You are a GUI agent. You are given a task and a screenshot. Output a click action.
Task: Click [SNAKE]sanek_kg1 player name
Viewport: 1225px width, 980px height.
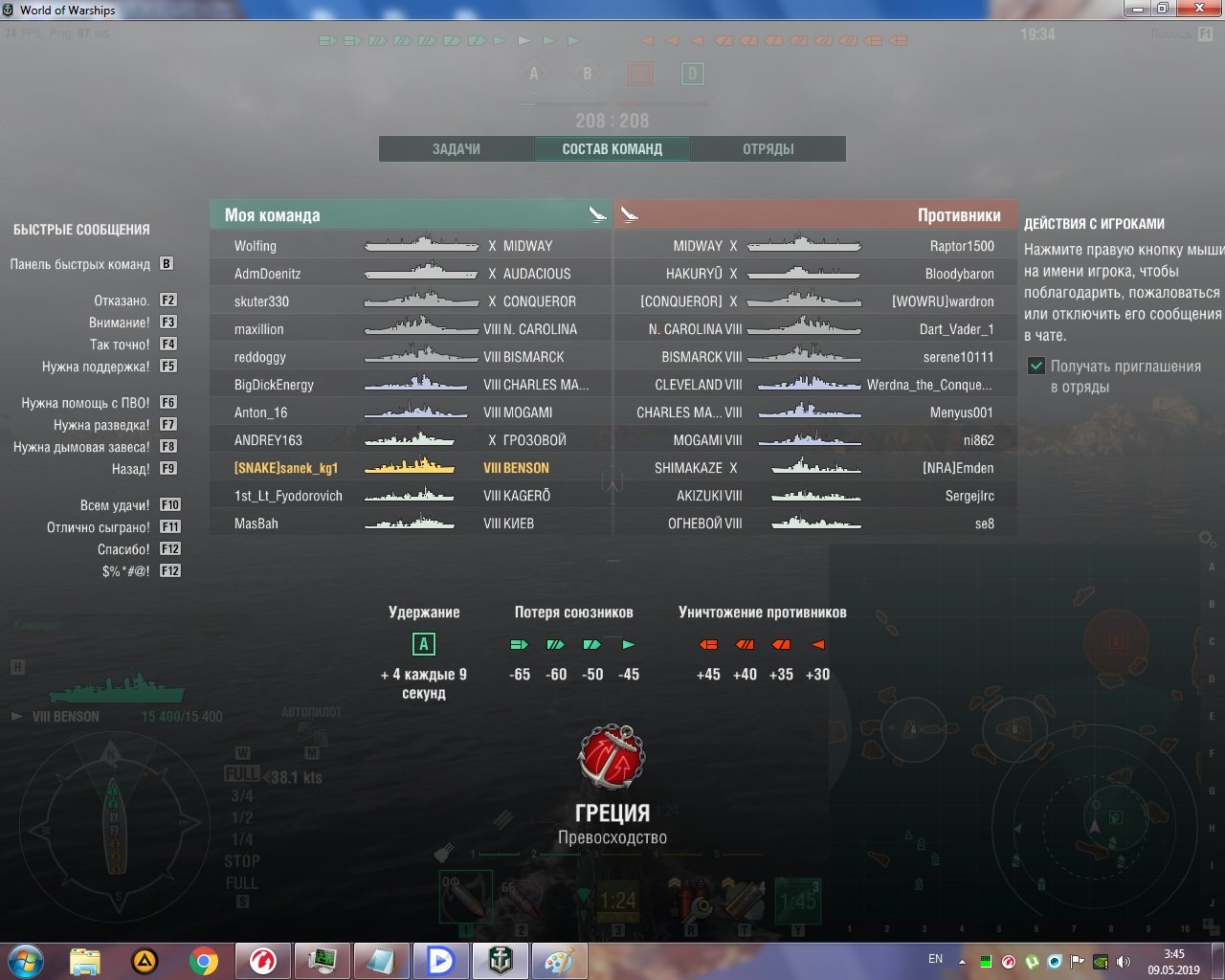[286, 468]
